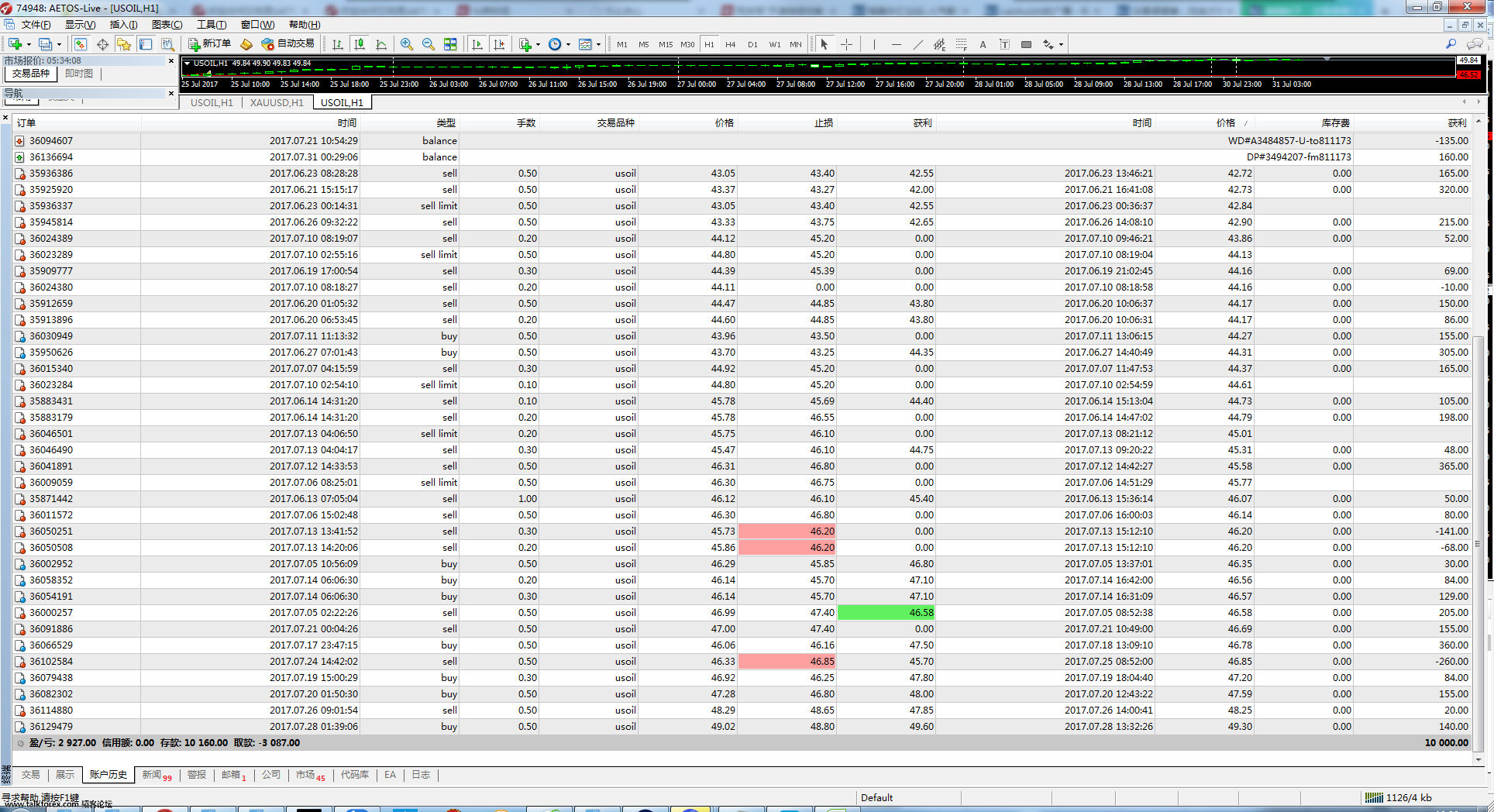Select the Bar chart type icon
The height and width of the screenshot is (812, 1494).
[x=338, y=44]
